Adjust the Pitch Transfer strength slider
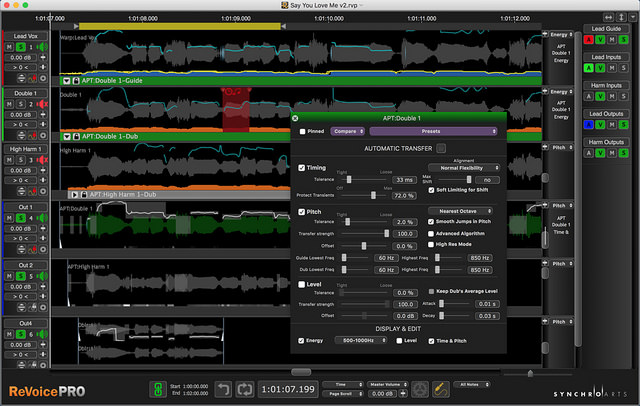640x406 pixels. tap(386, 234)
